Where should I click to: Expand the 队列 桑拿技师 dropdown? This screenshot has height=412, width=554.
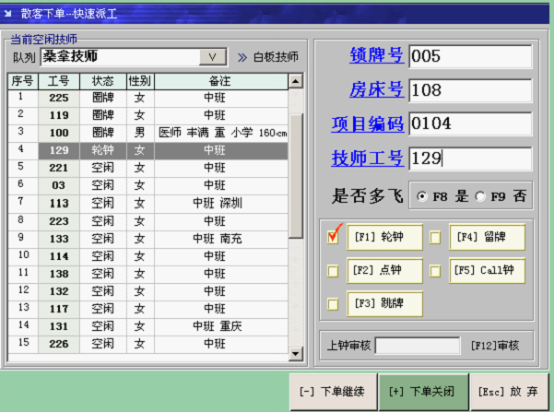click(213, 57)
